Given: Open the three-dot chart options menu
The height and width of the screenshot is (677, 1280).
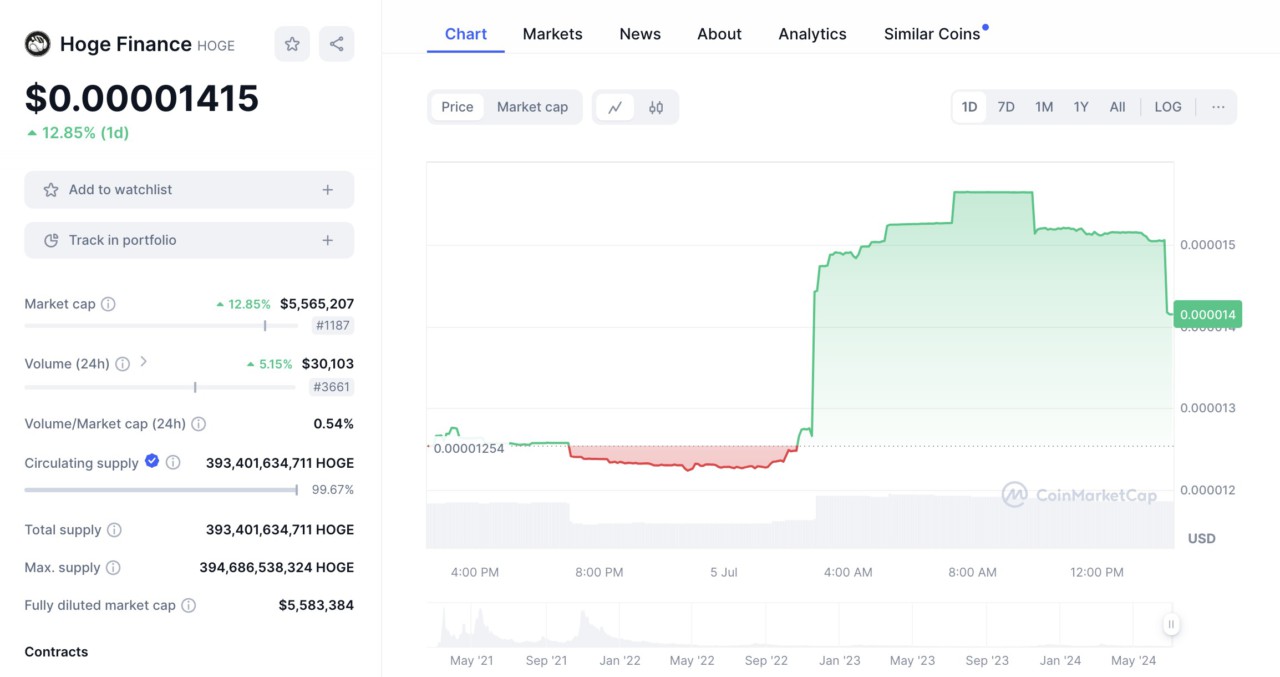Looking at the screenshot, I should click(1218, 106).
